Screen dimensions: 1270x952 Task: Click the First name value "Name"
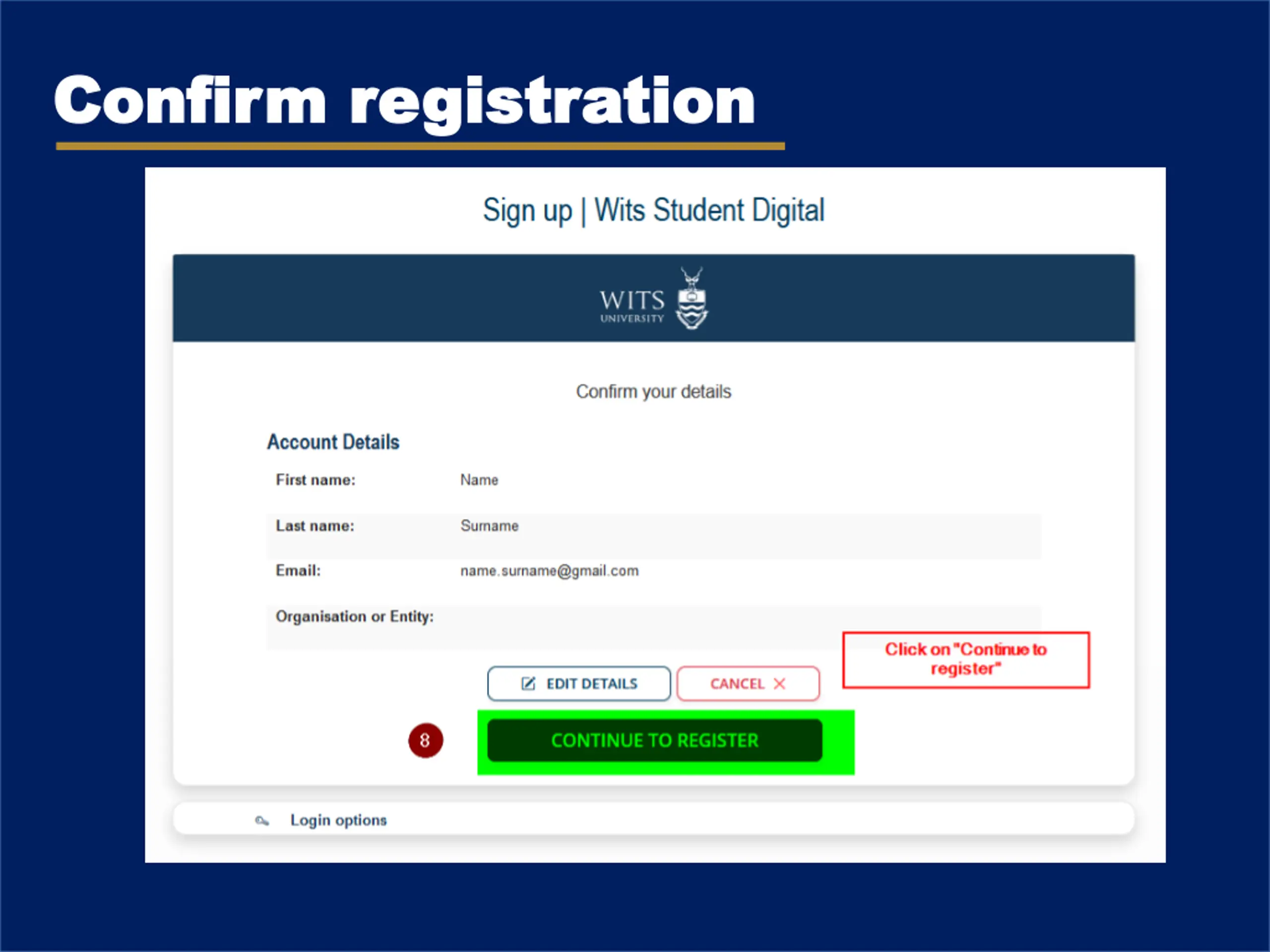479,480
